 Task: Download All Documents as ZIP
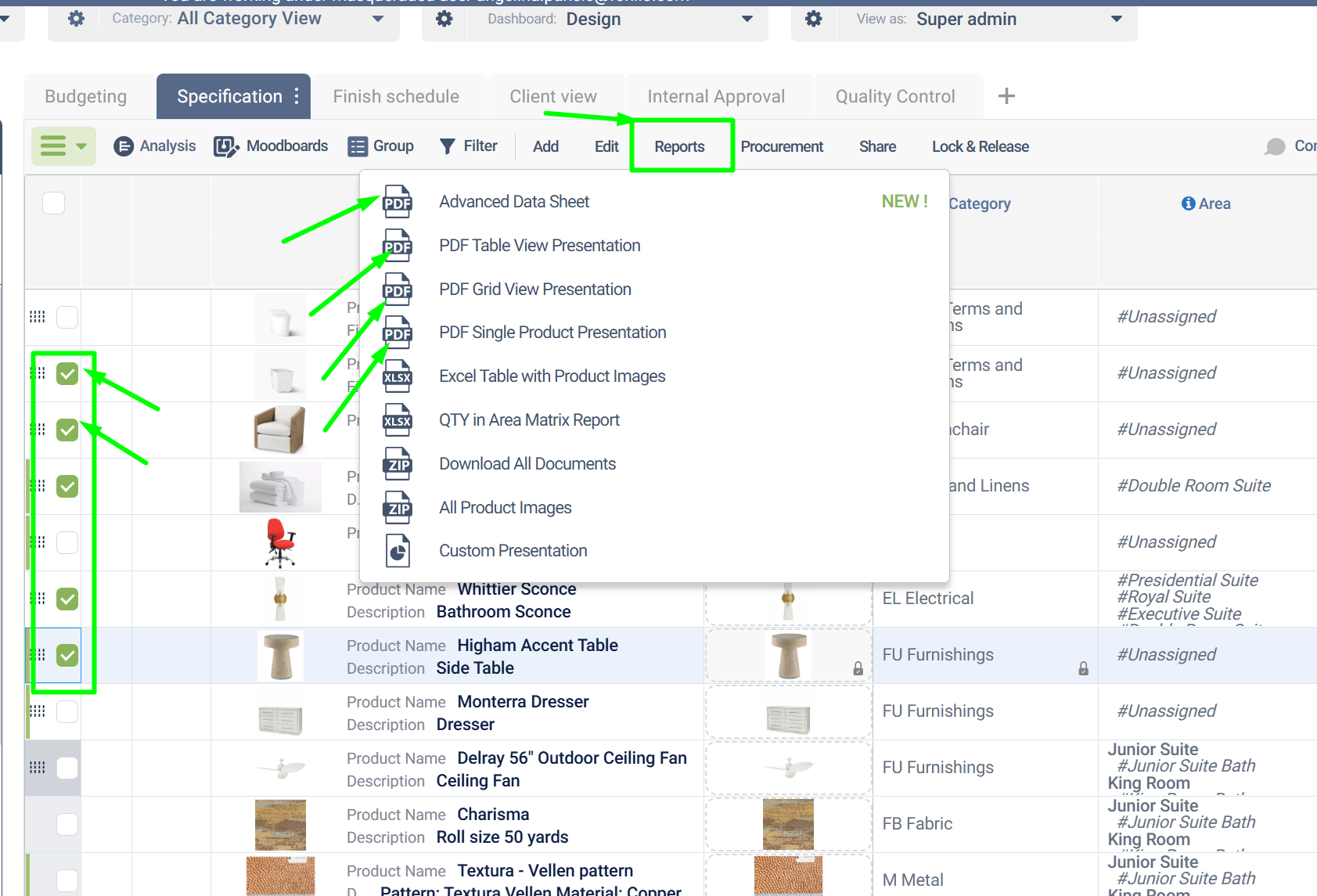click(x=527, y=463)
